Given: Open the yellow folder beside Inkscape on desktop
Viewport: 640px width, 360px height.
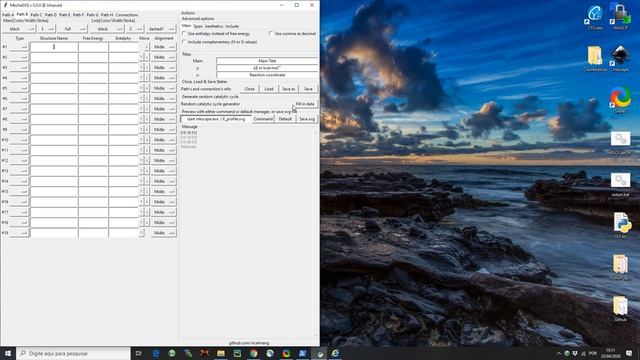Looking at the screenshot, I should point(595,58).
